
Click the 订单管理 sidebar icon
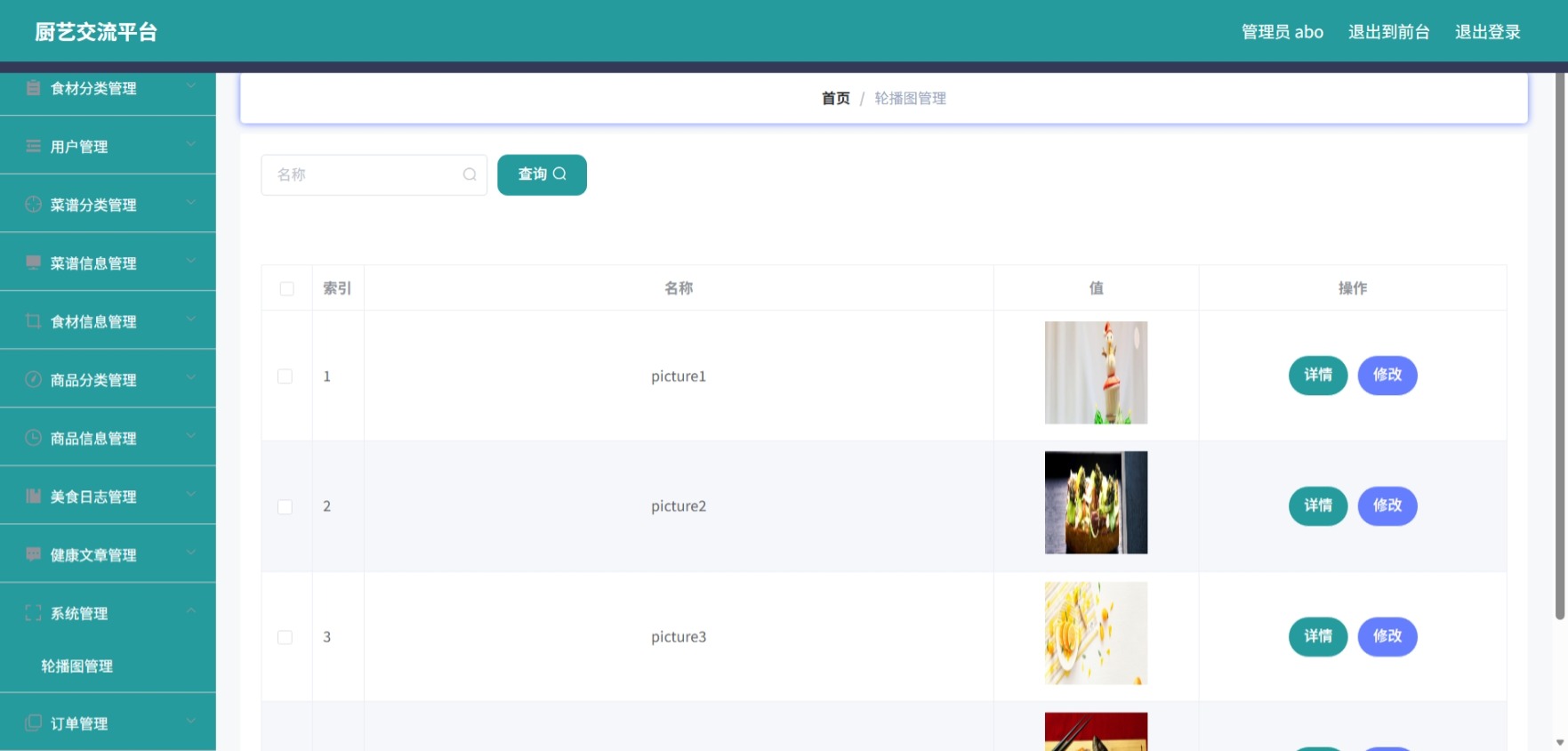33,723
